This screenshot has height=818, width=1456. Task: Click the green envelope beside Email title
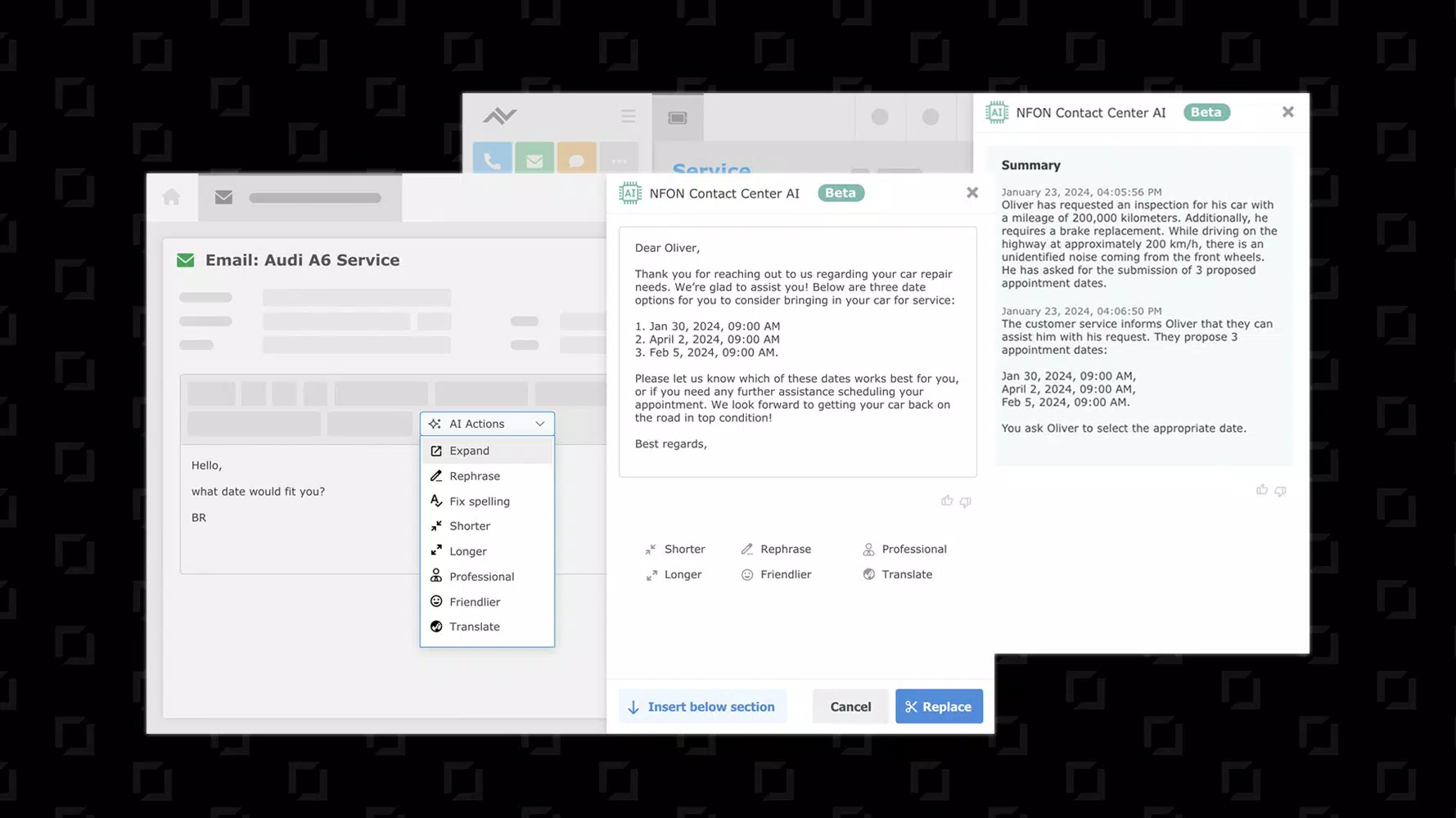coord(186,260)
